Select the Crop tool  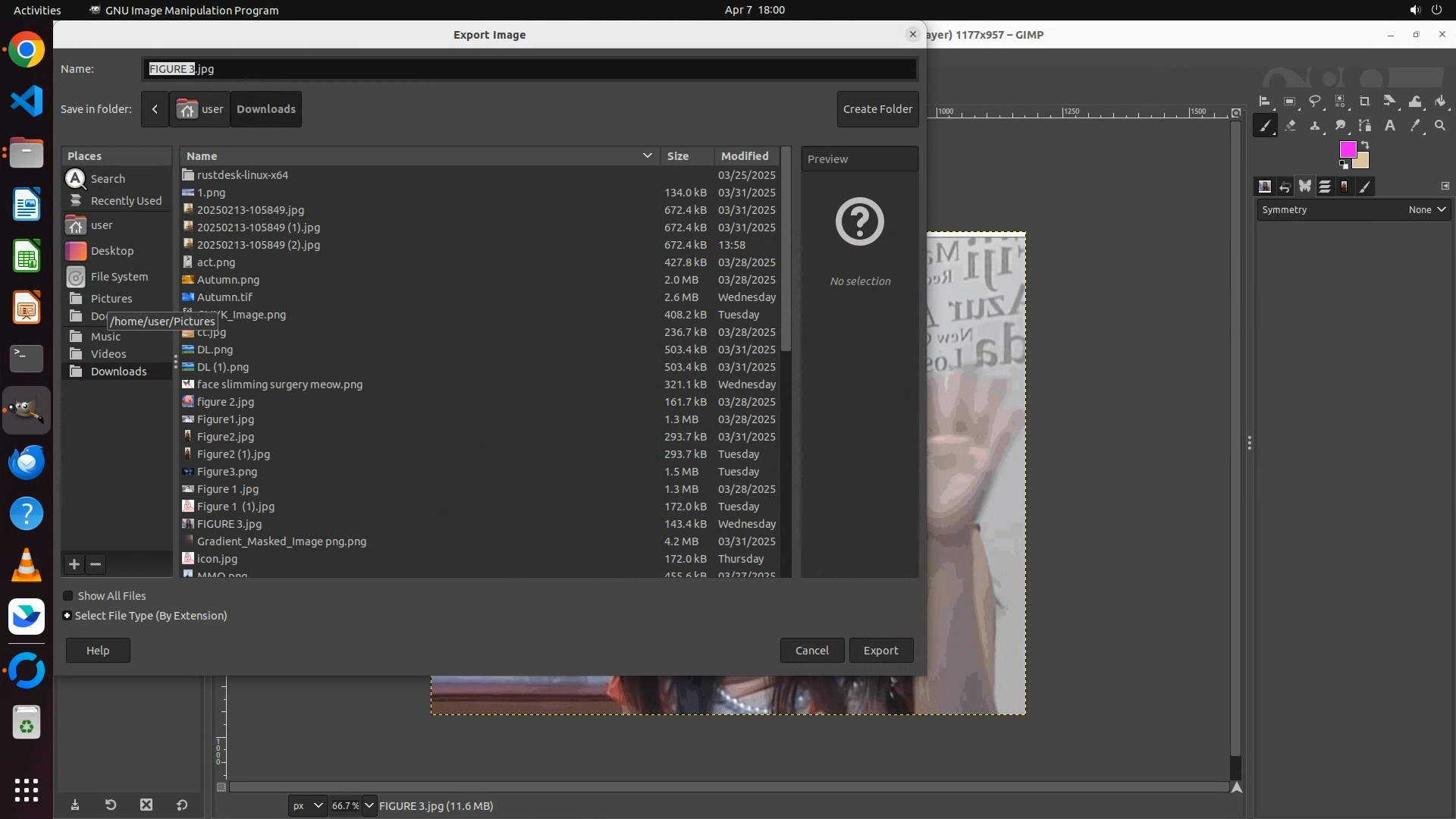(1365, 101)
